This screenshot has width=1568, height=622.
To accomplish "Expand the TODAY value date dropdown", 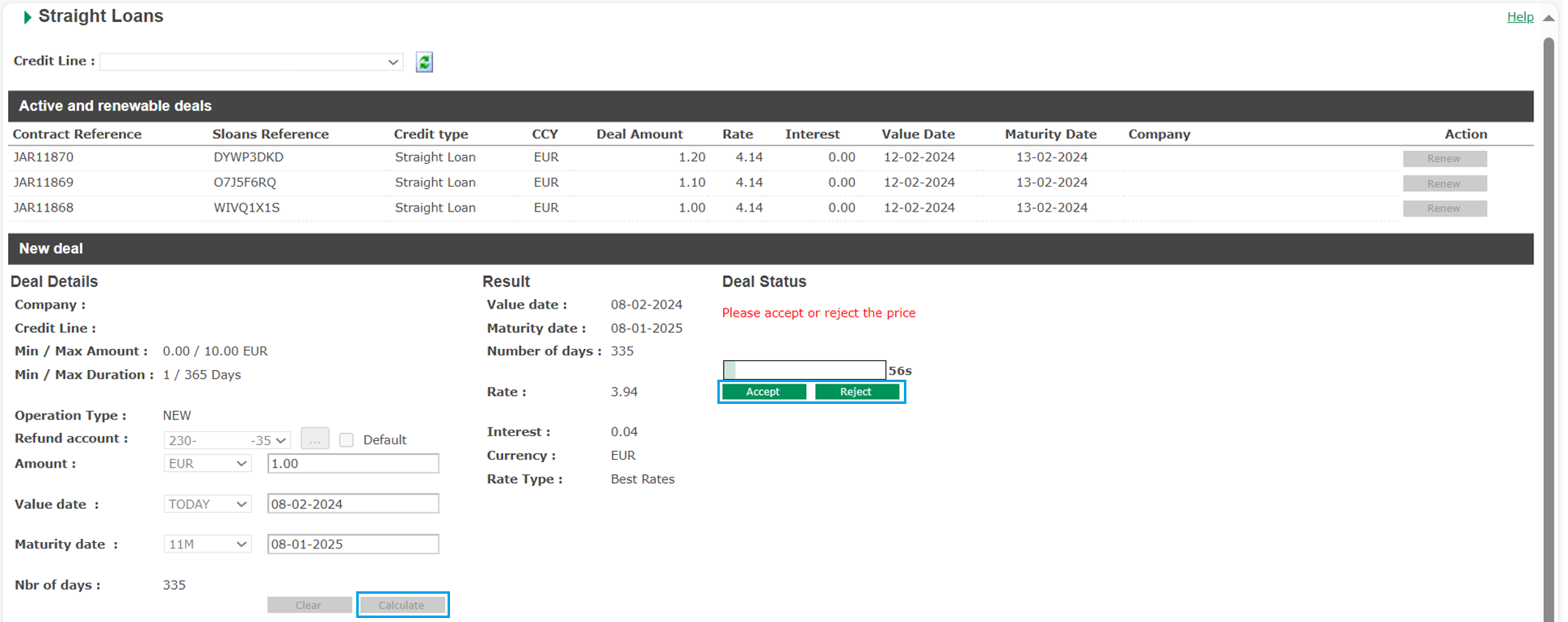I will pos(207,504).
